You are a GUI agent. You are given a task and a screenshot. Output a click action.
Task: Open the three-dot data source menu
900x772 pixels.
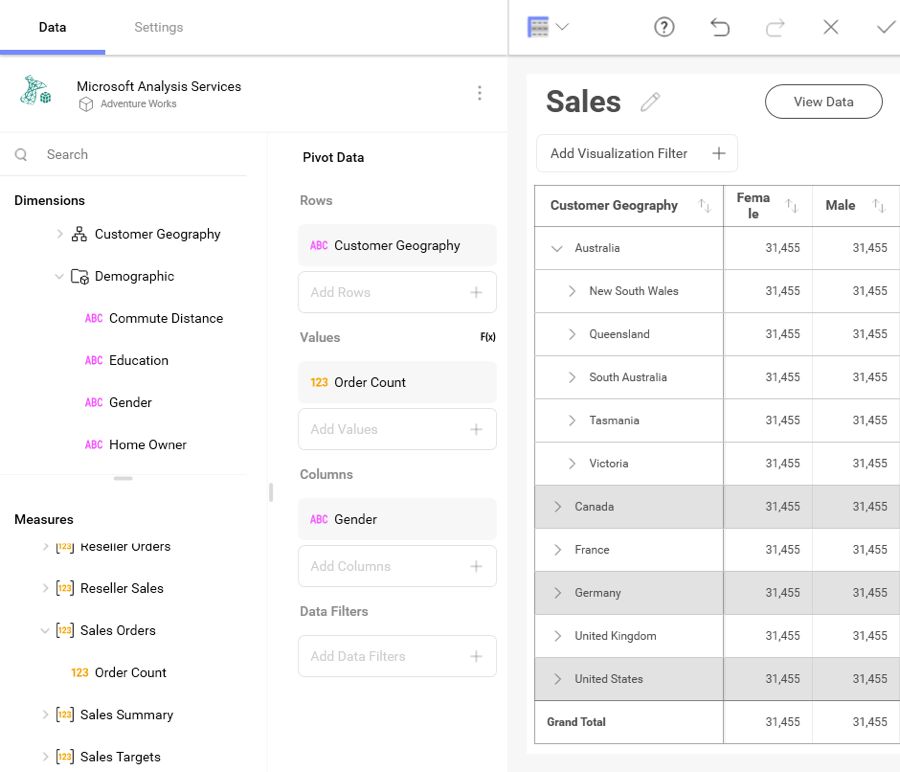tap(480, 93)
